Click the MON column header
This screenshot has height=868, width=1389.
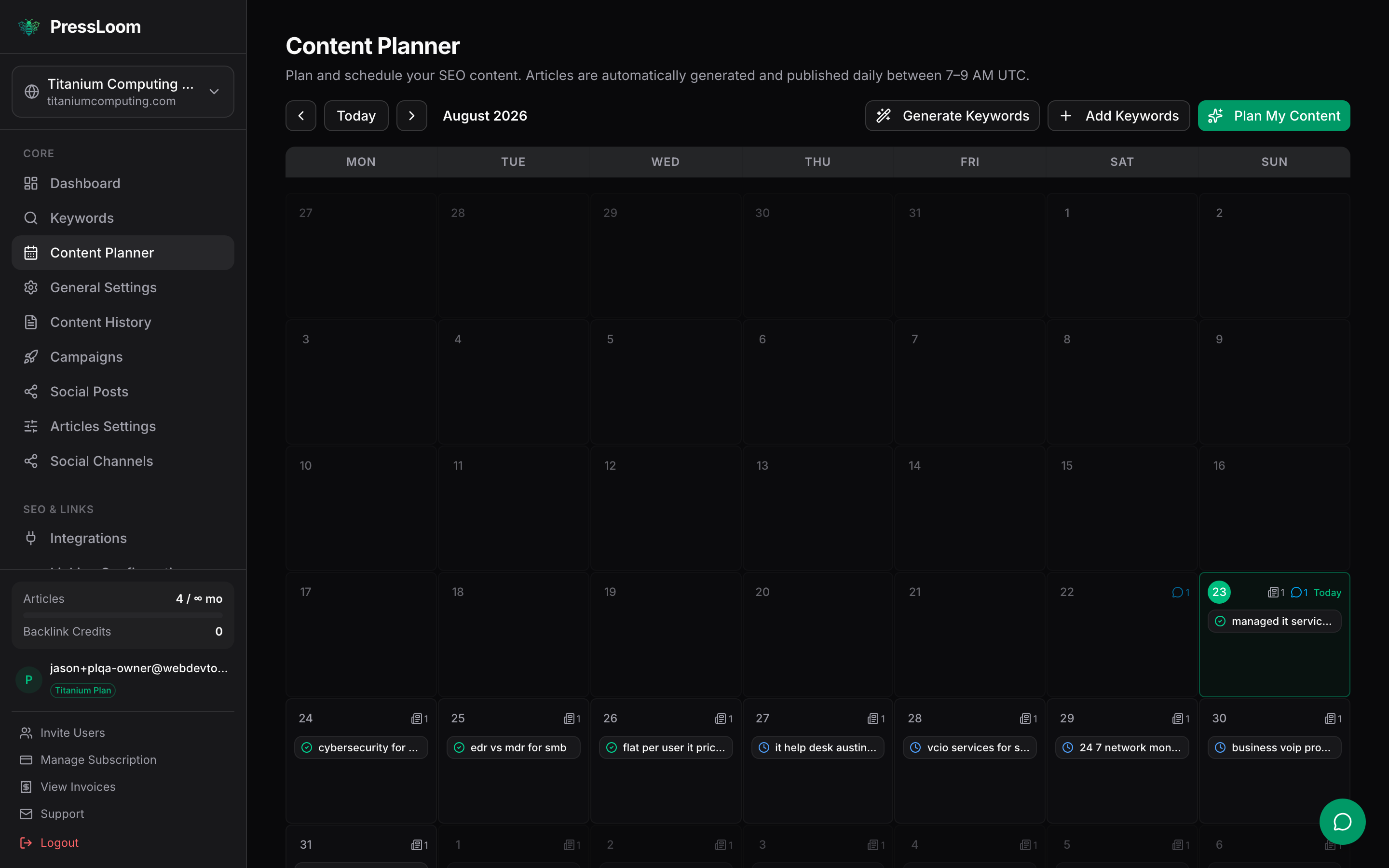coord(361,162)
